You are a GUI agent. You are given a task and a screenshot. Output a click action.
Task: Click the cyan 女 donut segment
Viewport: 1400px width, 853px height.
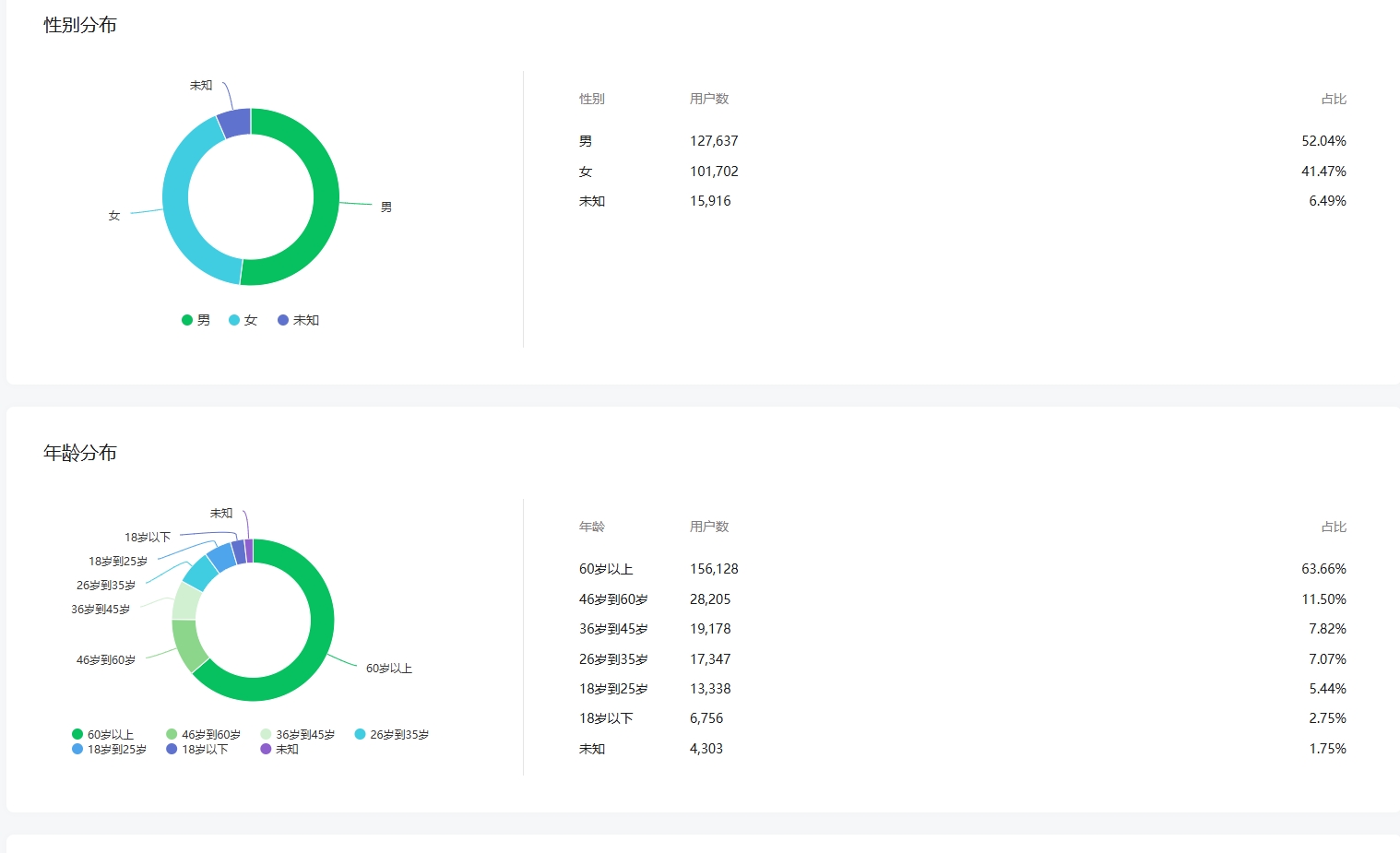177,212
